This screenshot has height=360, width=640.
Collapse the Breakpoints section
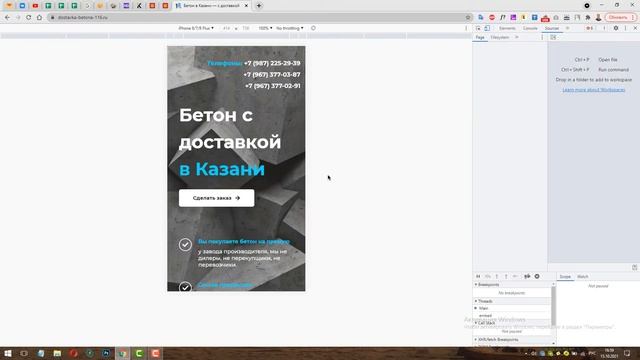coord(513,284)
